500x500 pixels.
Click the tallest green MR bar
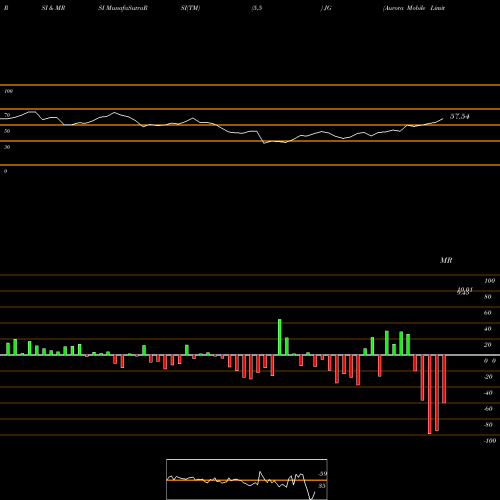(x=279, y=337)
